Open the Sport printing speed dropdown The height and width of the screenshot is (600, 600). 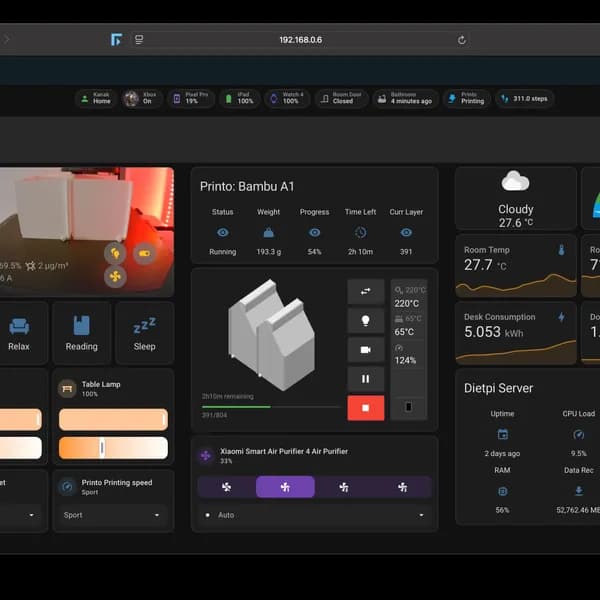[x=113, y=515]
